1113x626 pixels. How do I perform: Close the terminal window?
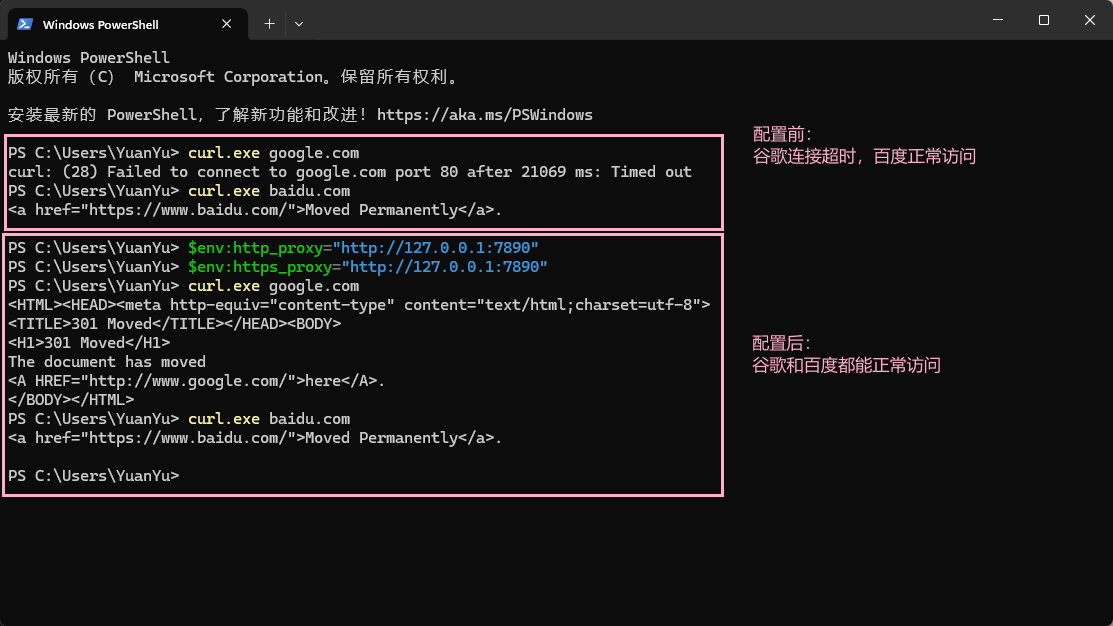[x=1089, y=20]
